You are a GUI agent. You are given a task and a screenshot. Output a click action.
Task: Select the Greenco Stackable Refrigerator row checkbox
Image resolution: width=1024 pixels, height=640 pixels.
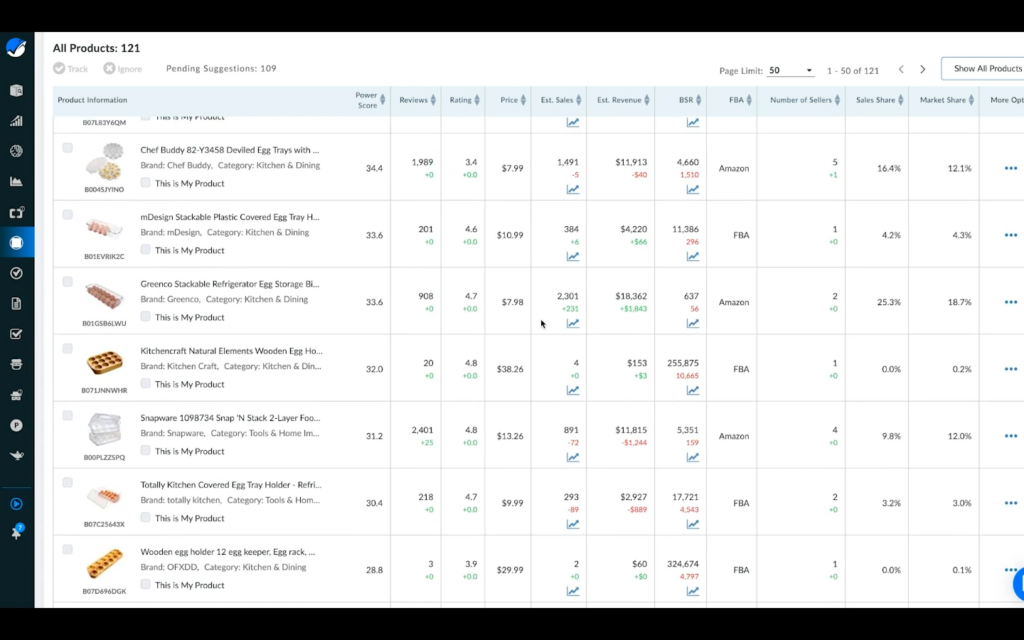tap(67, 281)
